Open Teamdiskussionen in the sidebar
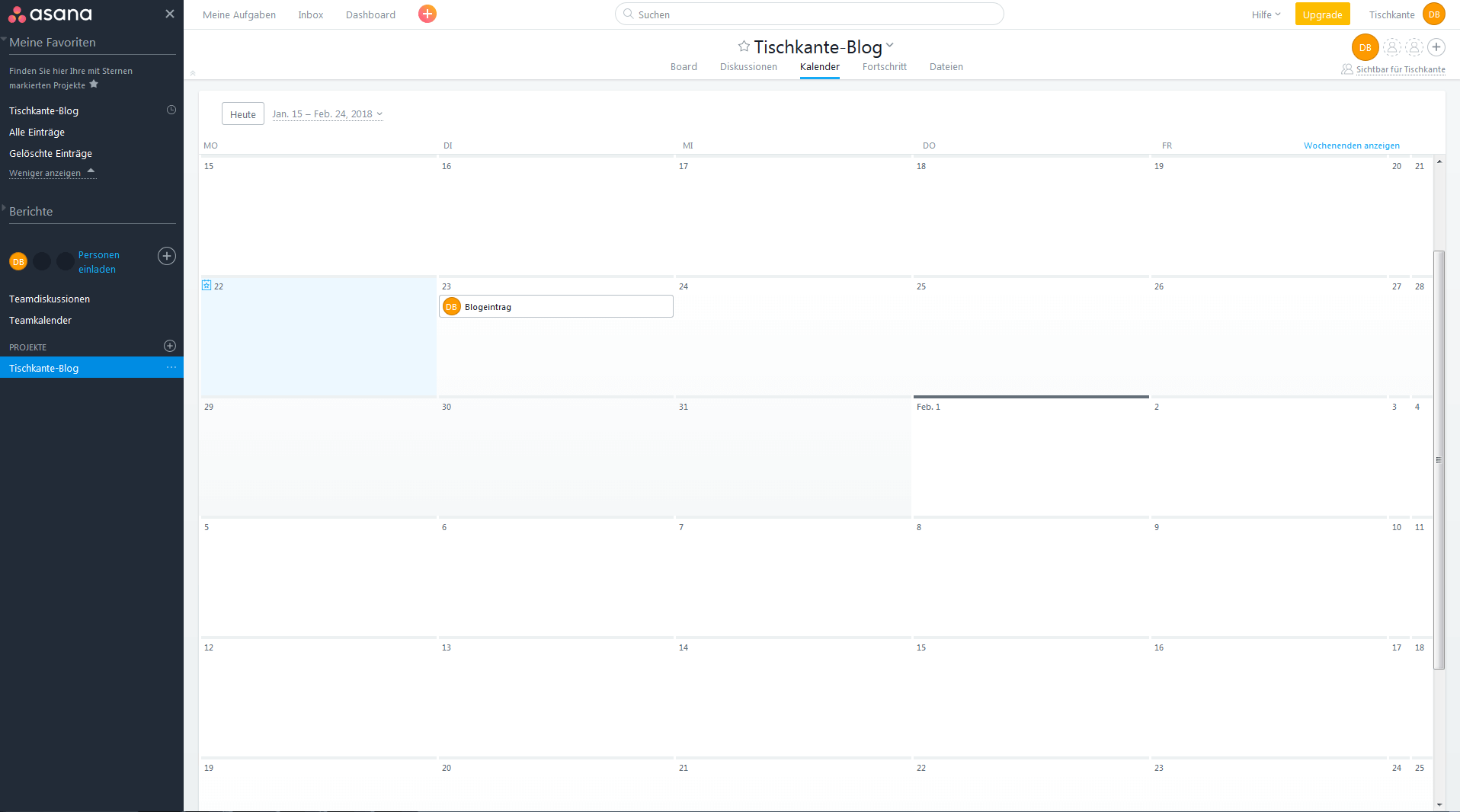Screen dimensions: 1460x812 click(50, 299)
